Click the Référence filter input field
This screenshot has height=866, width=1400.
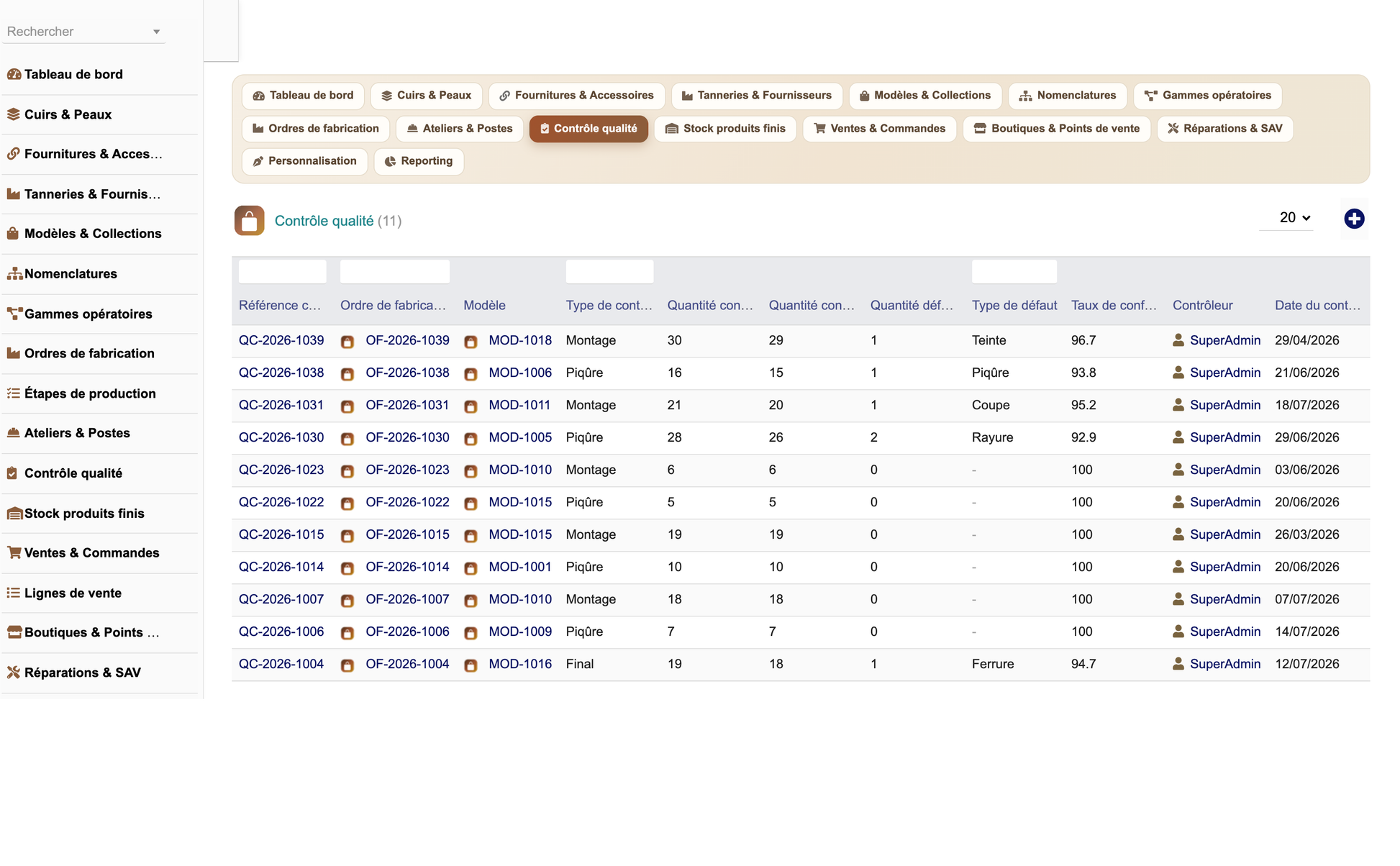coord(282,271)
